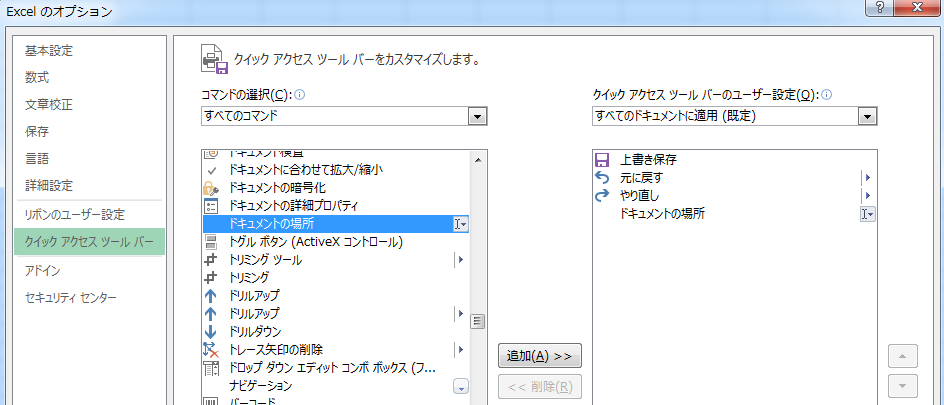
Task: Click the command list scroll-up arrow
Action: (x=479, y=160)
